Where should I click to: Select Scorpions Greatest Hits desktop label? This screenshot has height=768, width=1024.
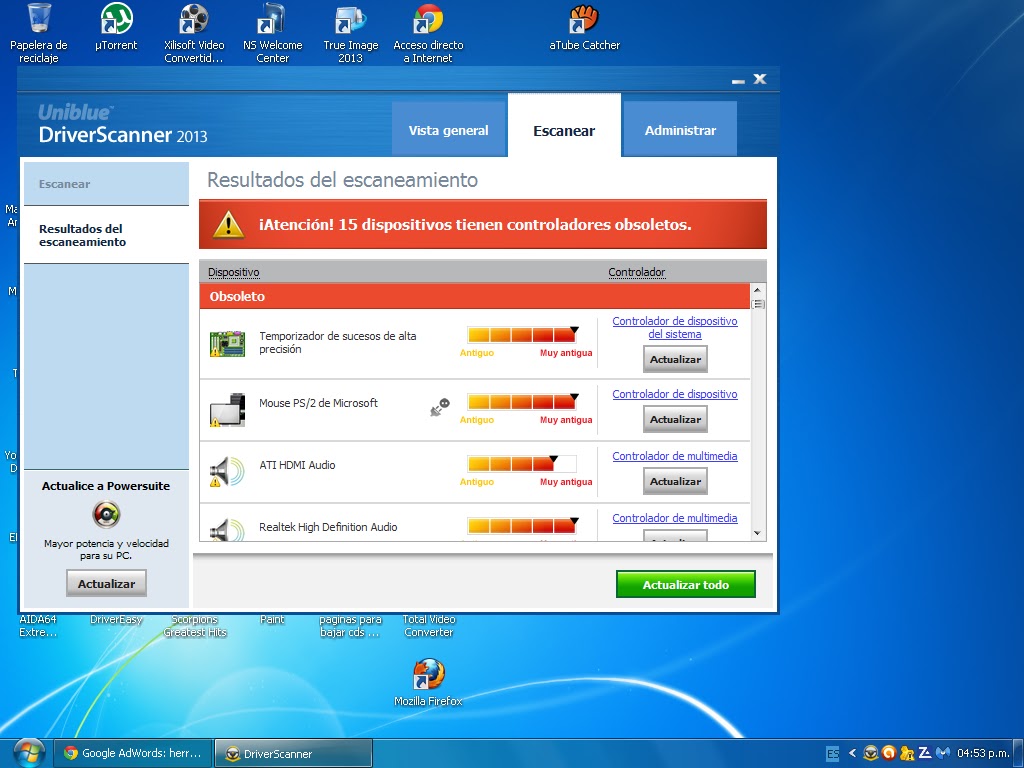[195, 626]
